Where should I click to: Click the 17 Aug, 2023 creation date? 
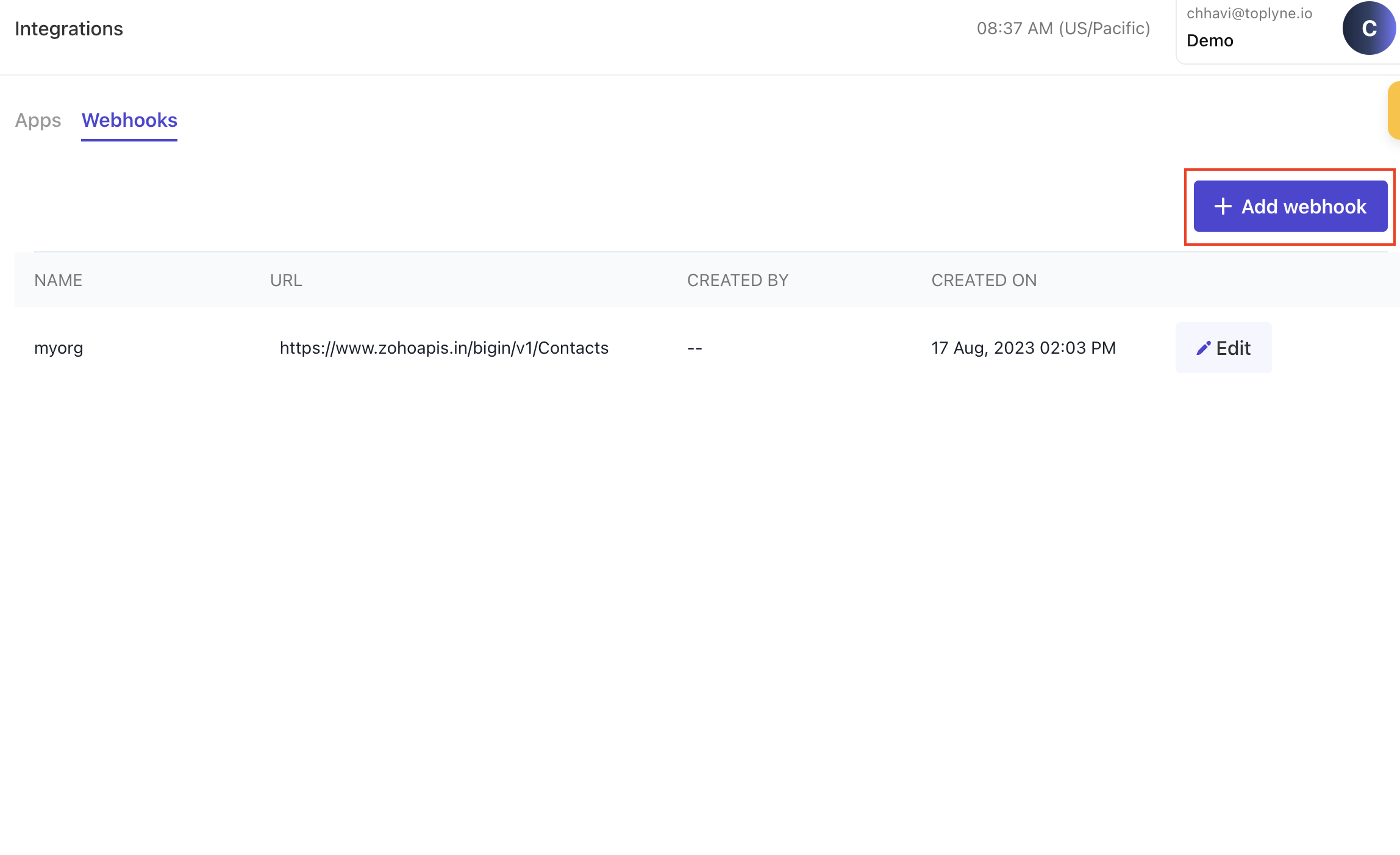point(1023,348)
